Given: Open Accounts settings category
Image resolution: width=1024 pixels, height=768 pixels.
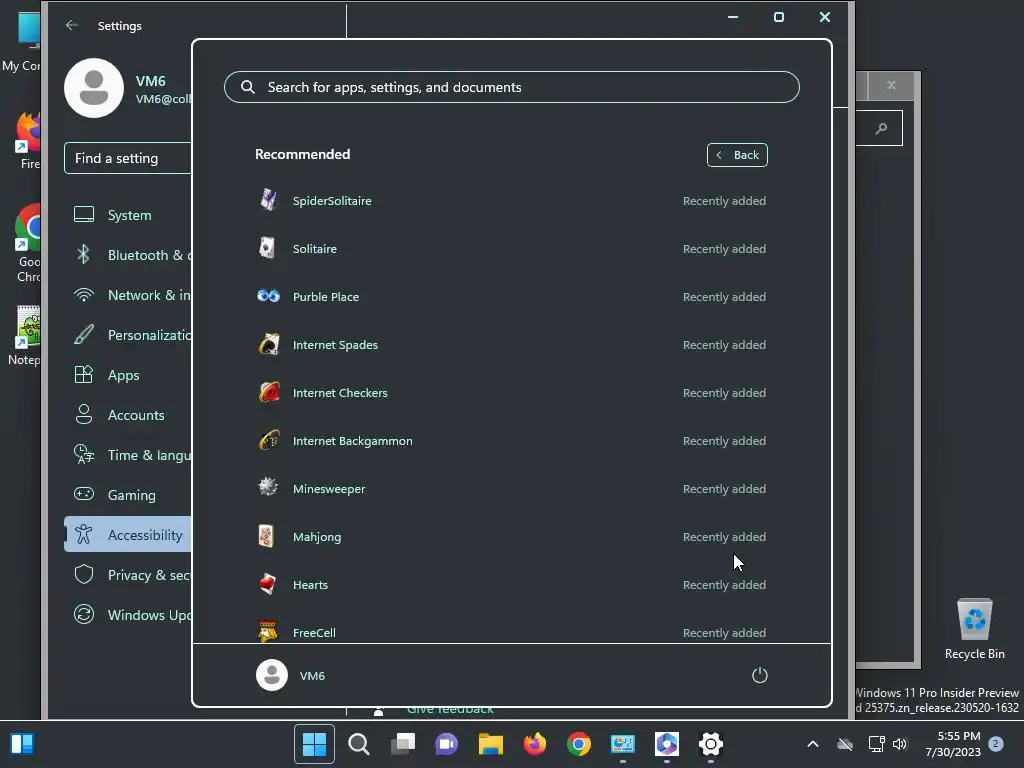Looking at the screenshot, I should pos(128,415).
